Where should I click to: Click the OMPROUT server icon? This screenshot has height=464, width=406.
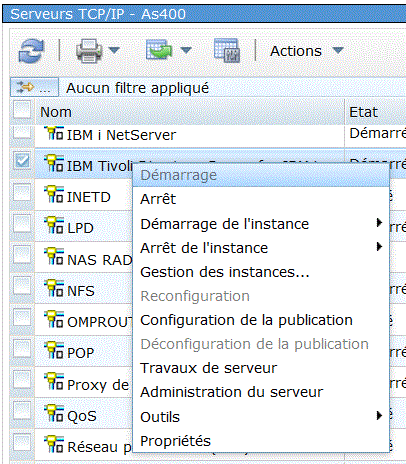point(54,319)
